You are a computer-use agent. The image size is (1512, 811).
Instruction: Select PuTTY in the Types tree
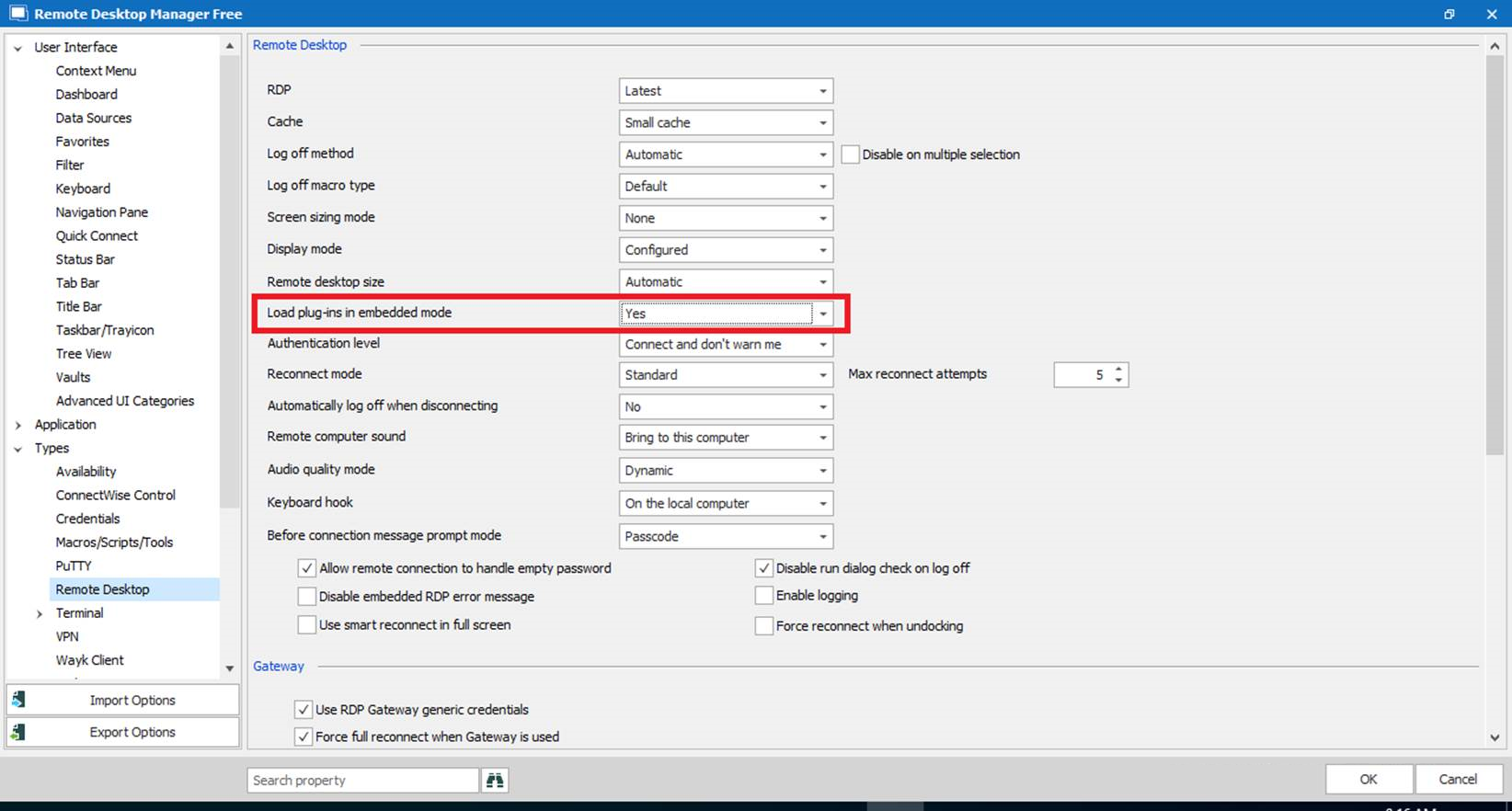click(74, 565)
